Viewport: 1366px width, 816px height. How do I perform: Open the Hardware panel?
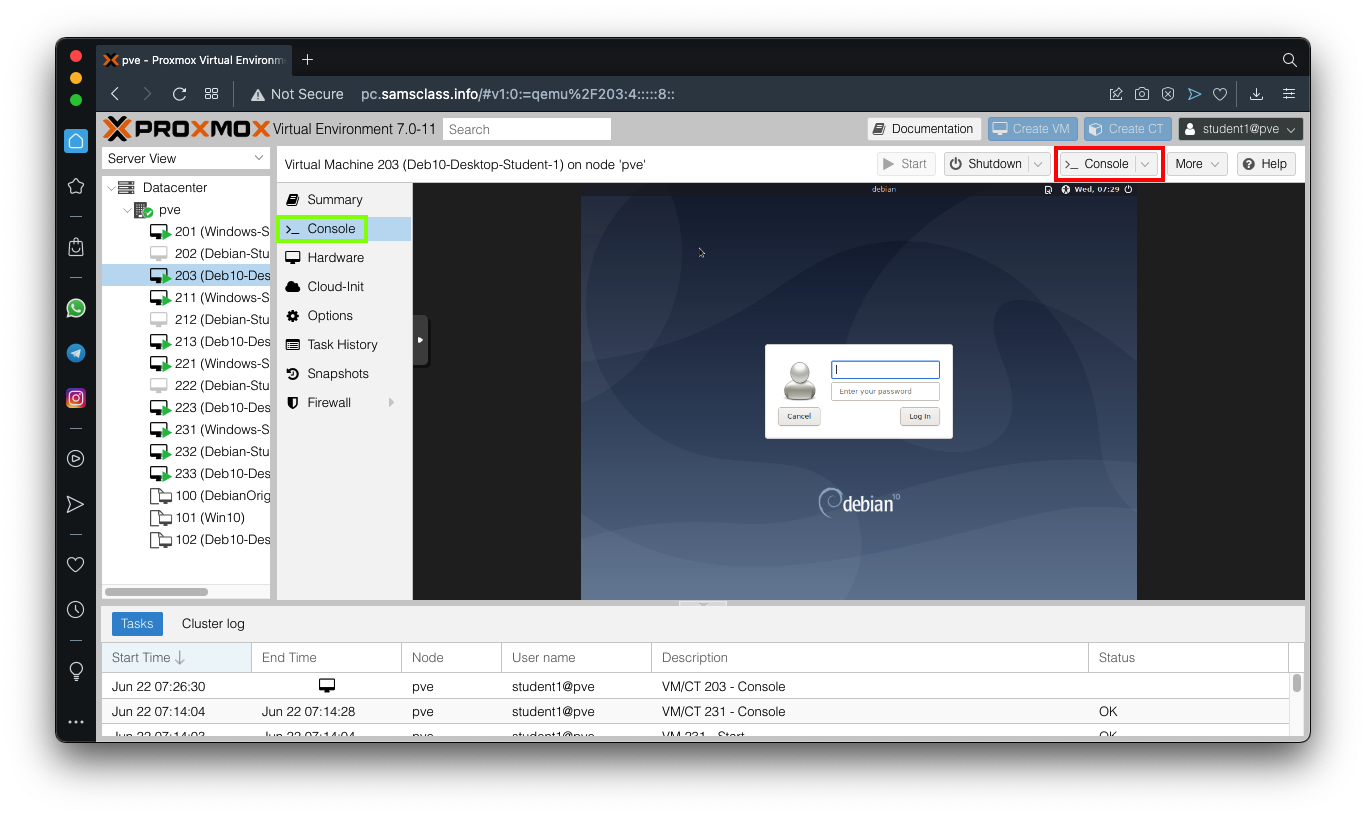pyautogui.click(x=344, y=258)
